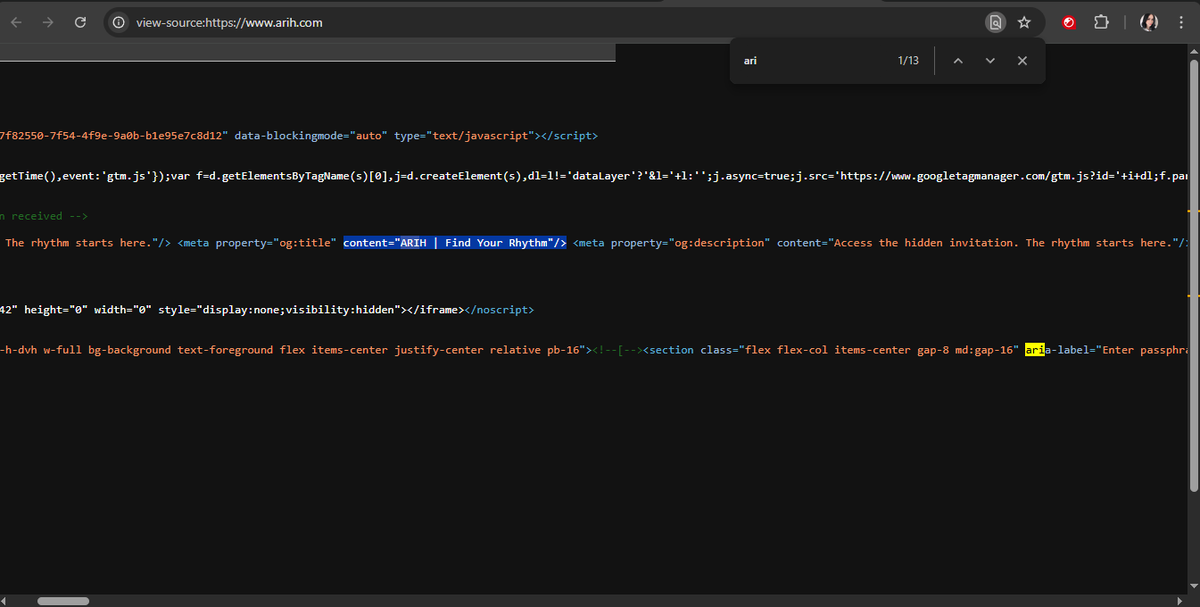
Task: Click the forward navigation arrow
Action: [x=48, y=22]
